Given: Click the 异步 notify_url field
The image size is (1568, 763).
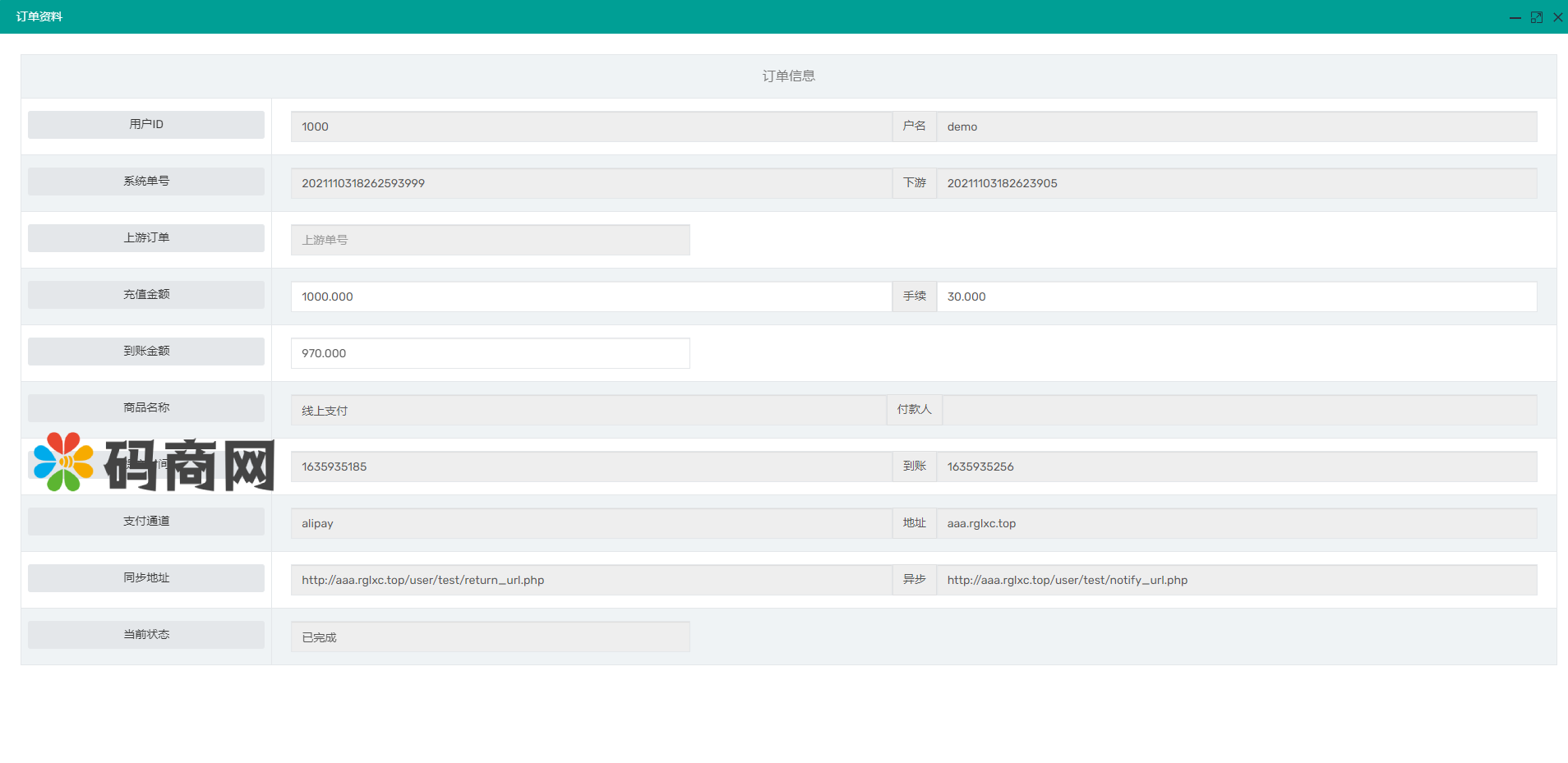Looking at the screenshot, I should (x=1236, y=580).
